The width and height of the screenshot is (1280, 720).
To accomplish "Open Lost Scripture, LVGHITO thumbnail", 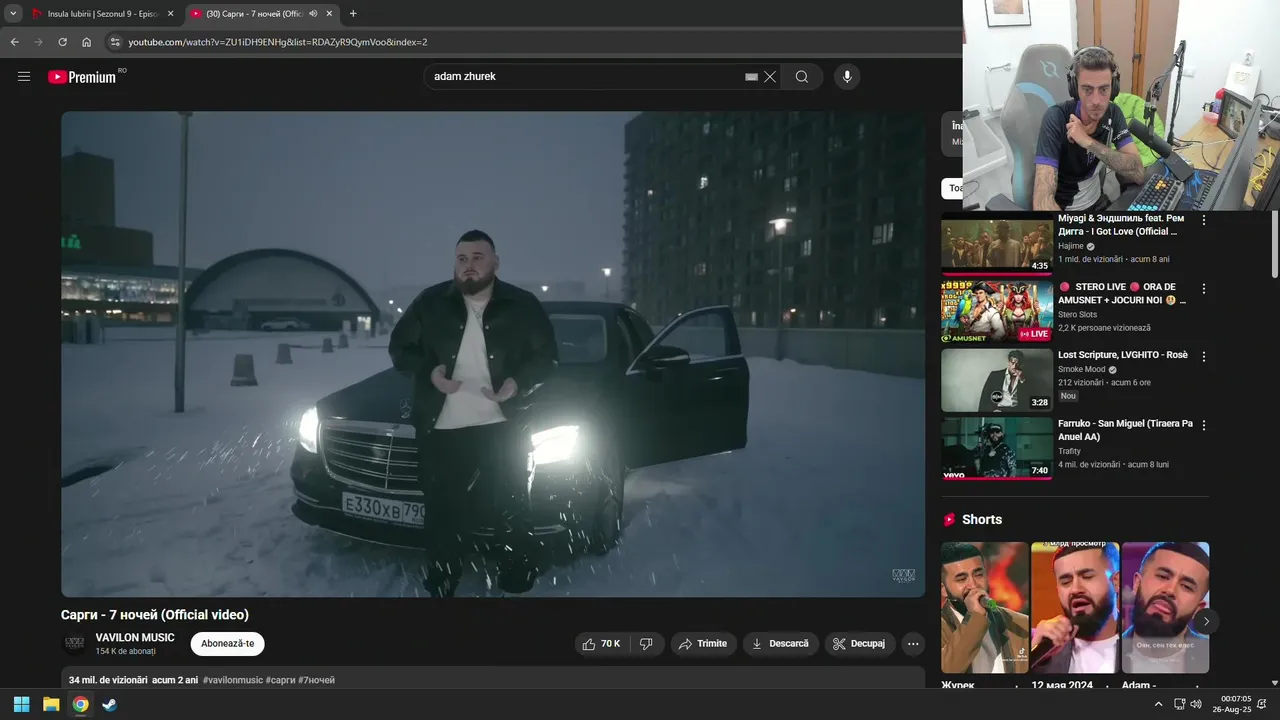I will click(997, 380).
